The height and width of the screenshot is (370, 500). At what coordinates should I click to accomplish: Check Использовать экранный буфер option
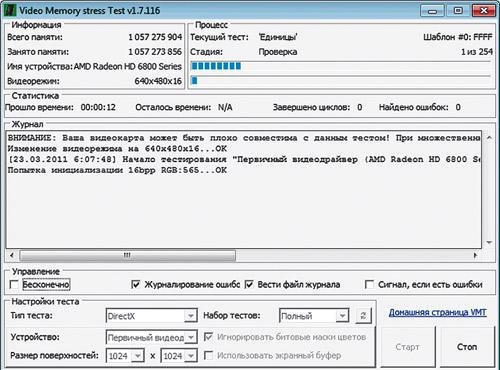click(x=208, y=355)
